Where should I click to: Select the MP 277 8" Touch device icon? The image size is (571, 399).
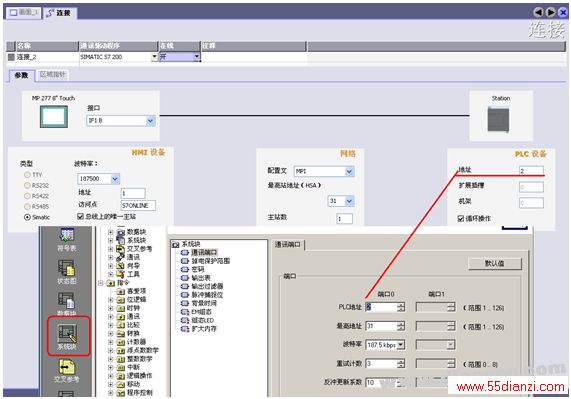click(54, 116)
